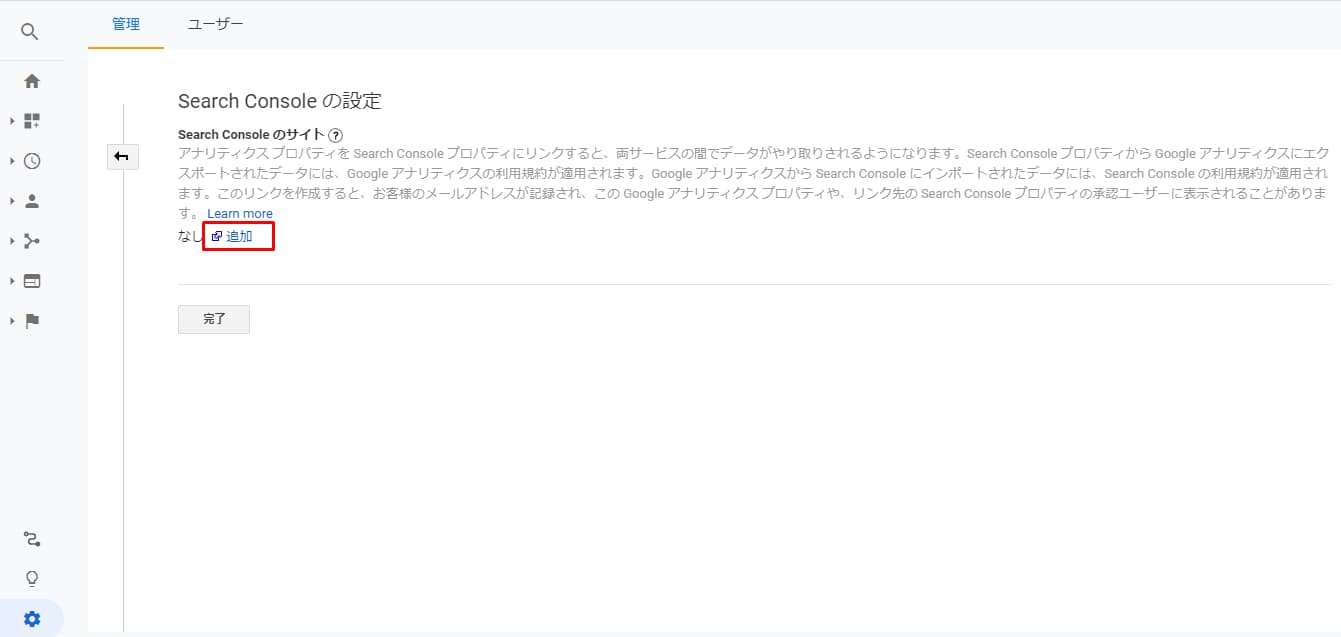Open the Behavior page-layout icon
The height and width of the screenshot is (637, 1341).
[x=32, y=281]
